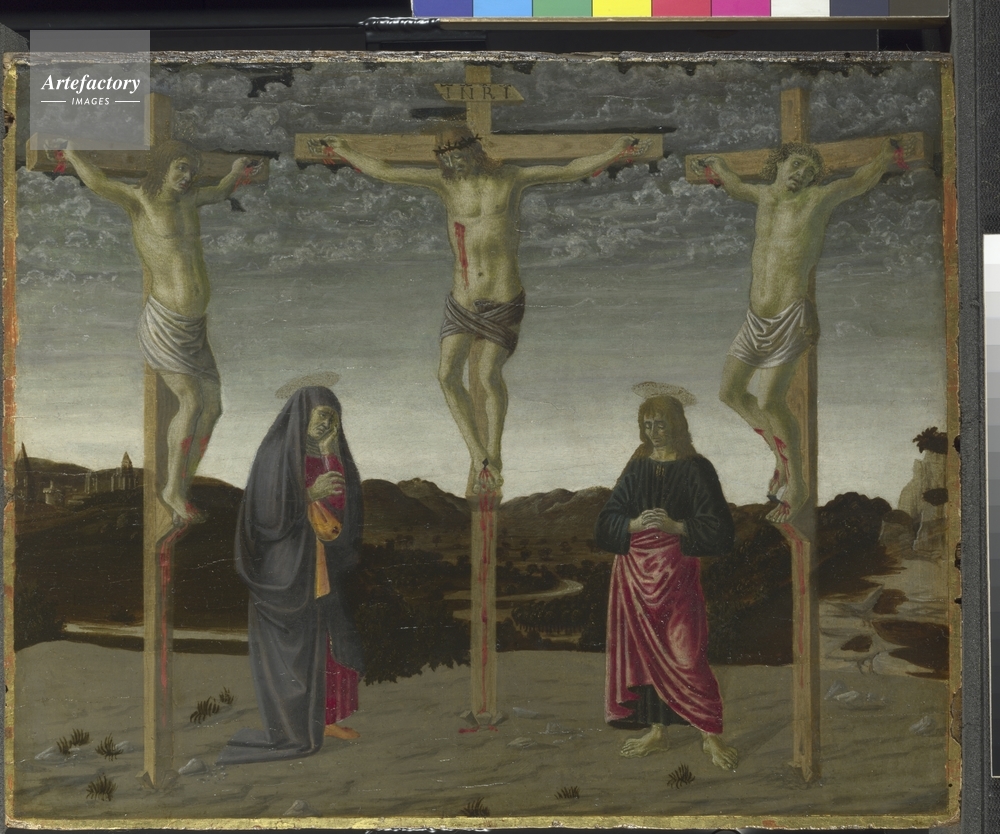Select the green color calibration patch
Viewport: 1000px width, 834px height.
tap(561, 8)
